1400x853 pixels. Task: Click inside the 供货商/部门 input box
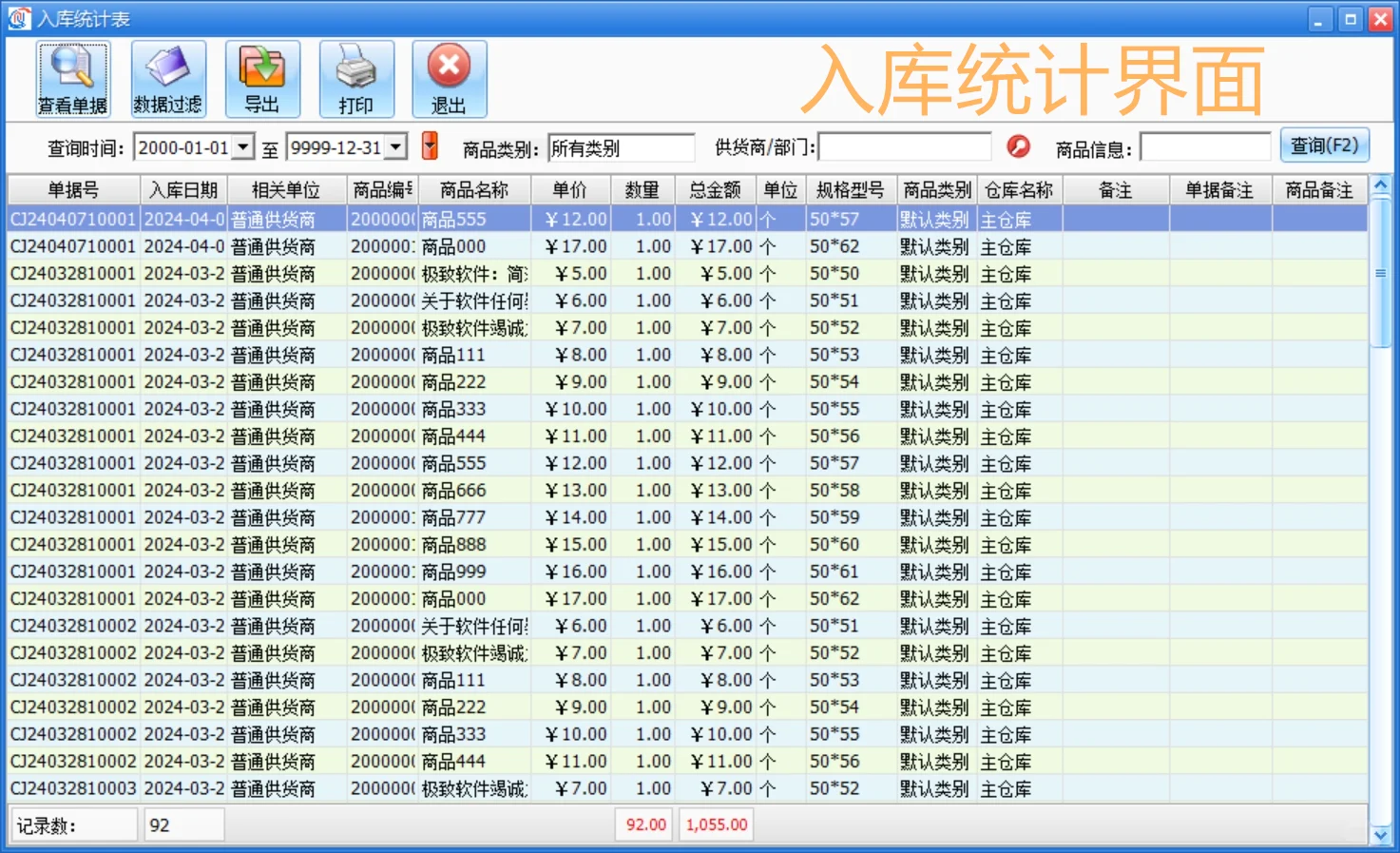point(903,146)
